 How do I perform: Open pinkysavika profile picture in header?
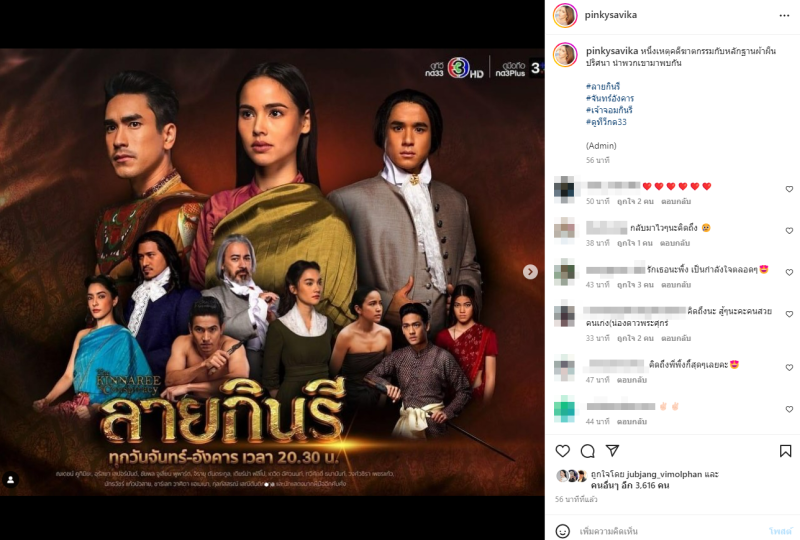[x=565, y=15]
